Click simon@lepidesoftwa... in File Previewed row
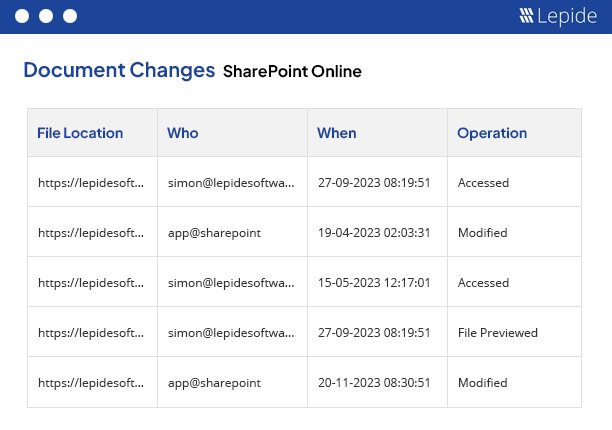Screen dimensions: 612x430 231,333
